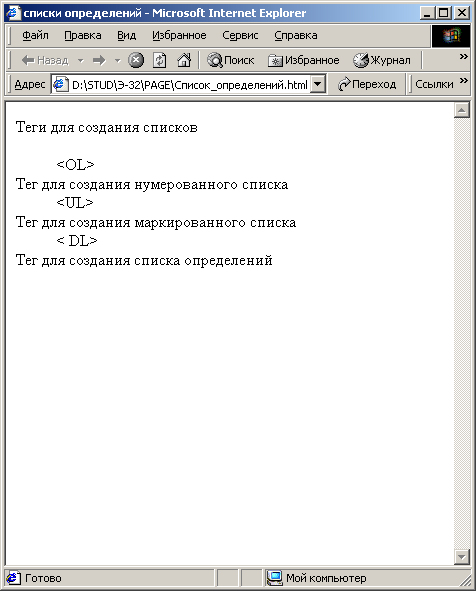Click text about нумерованного списка
Image resolution: width=476 pixels, height=591 pixels.
point(152,185)
